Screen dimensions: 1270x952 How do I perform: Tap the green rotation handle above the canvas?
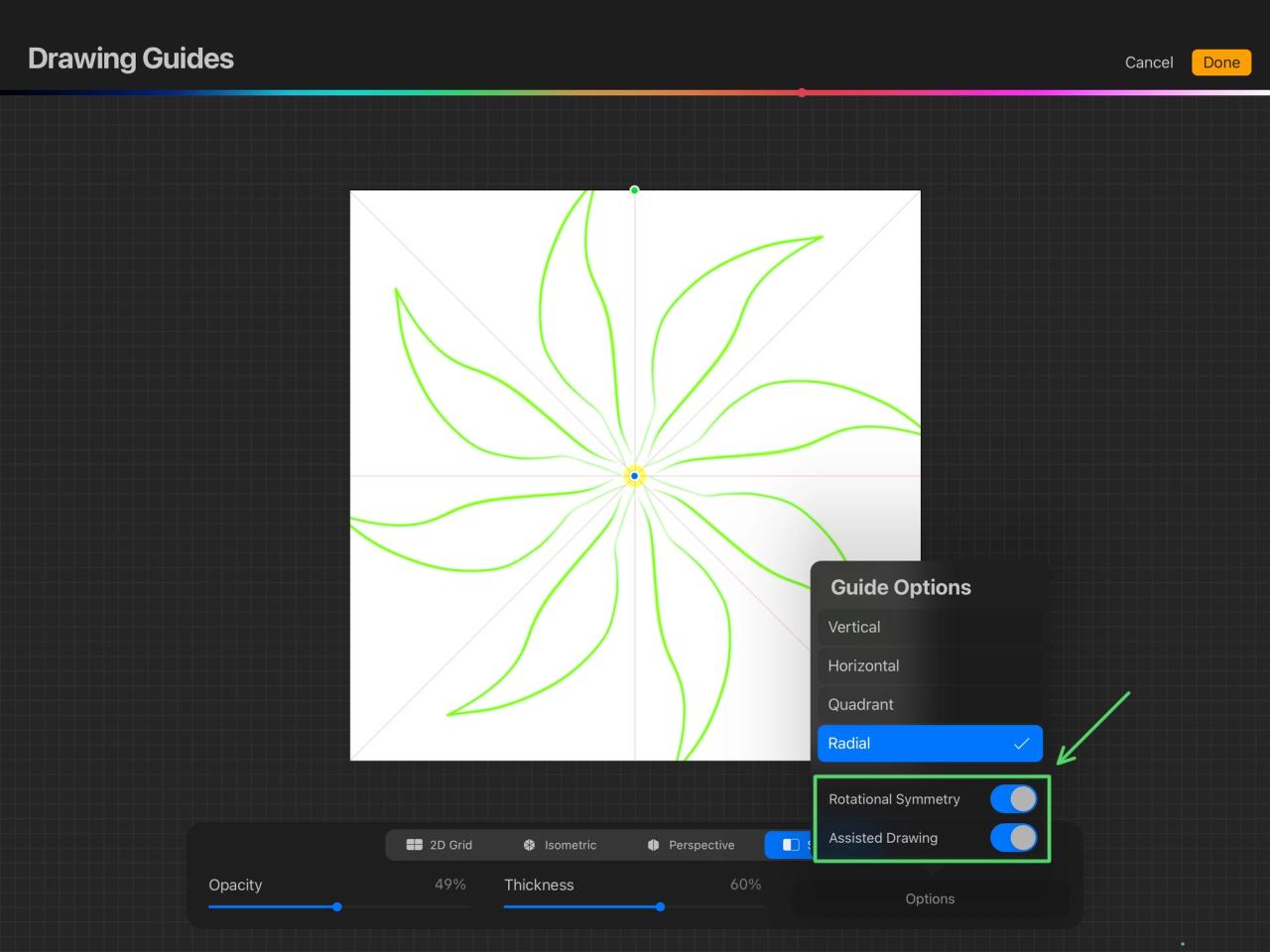pyautogui.click(x=634, y=189)
